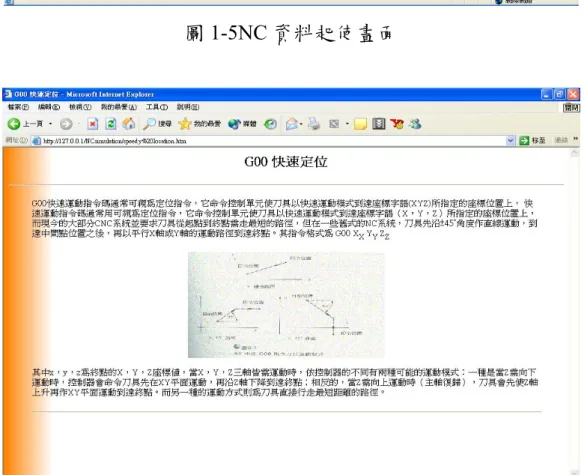Click the Print printer icon
The height and width of the screenshot is (475, 584).
pyautogui.click(x=314, y=124)
